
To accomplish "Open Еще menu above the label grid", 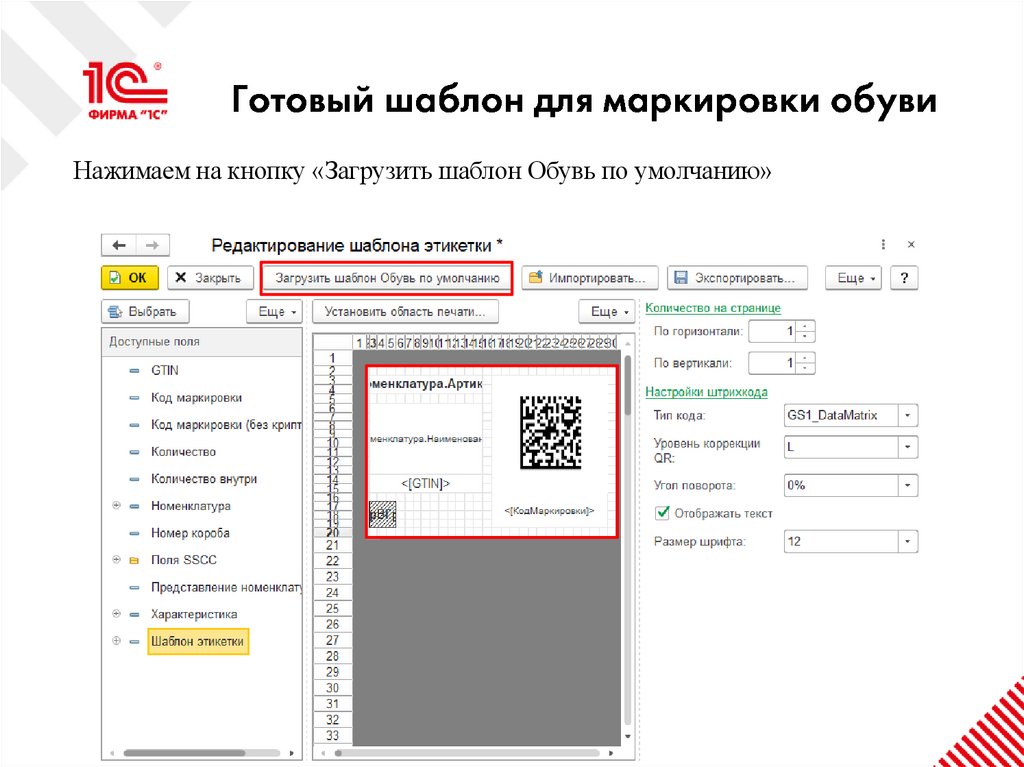I will (607, 312).
